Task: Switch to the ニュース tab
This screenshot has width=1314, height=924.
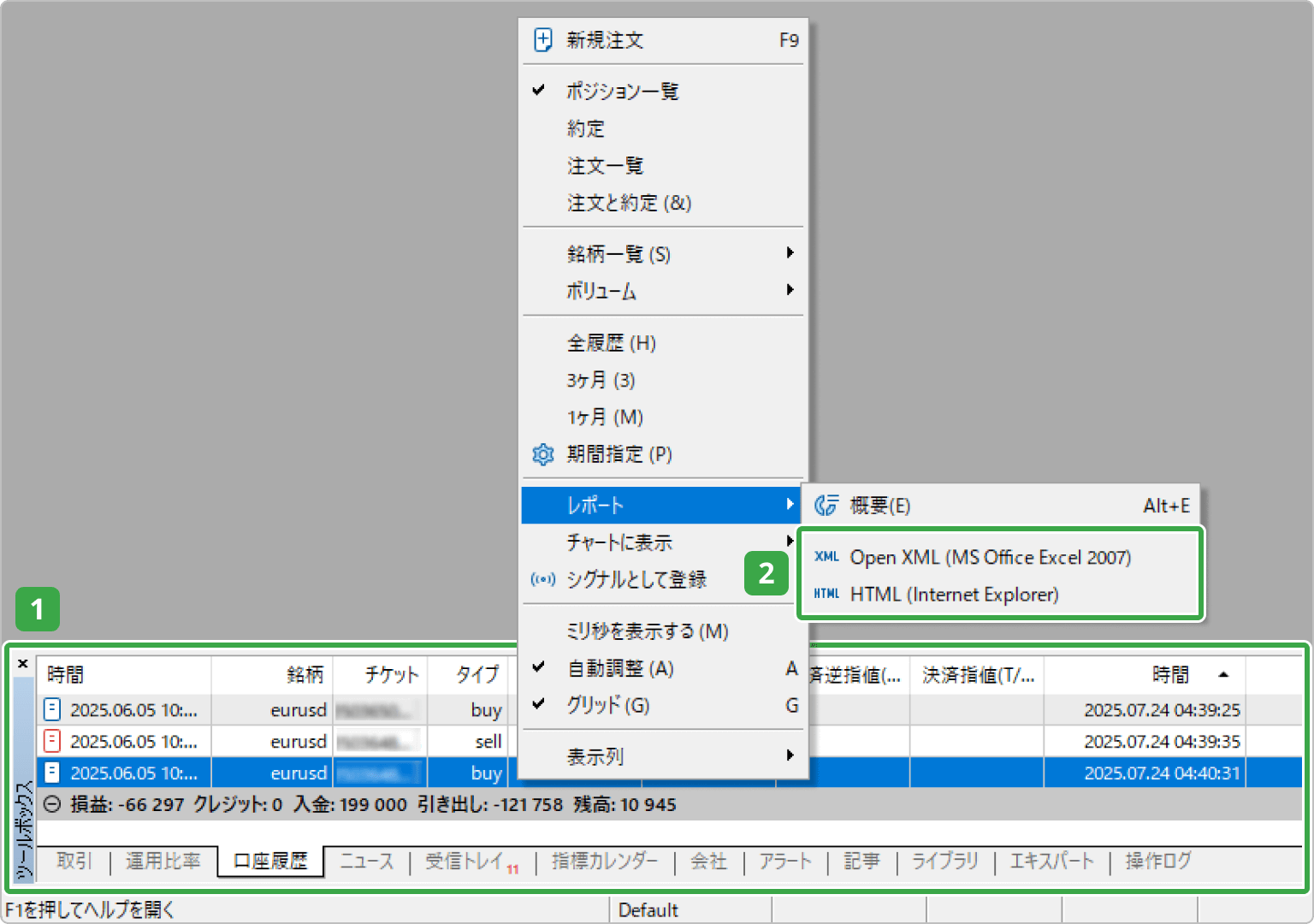Action: (x=367, y=862)
